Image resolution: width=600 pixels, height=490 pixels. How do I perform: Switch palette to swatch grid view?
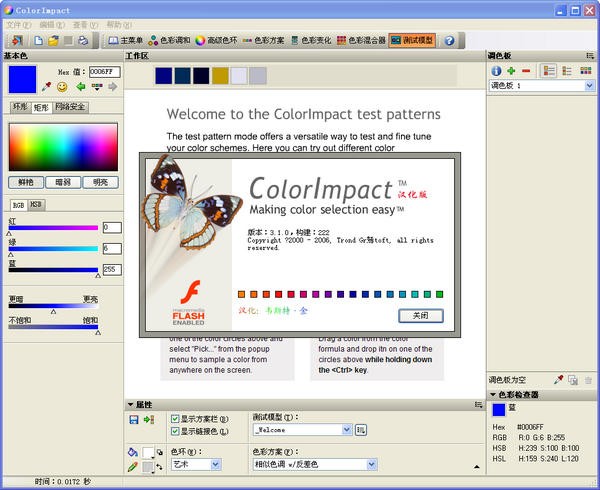(585, 71)
